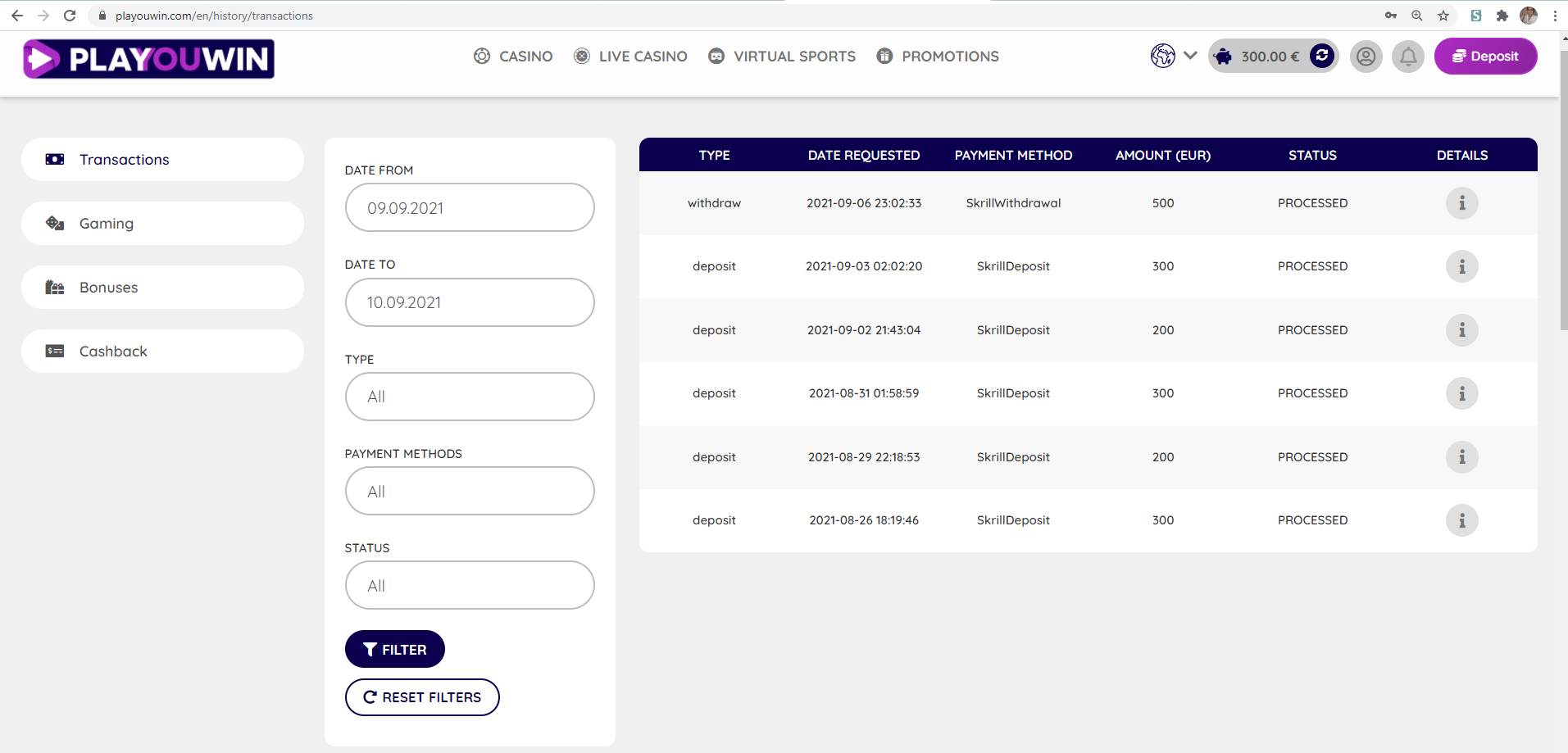Screen dimensions: 1568x753
Task: Go to VIRTUAL SPORTS section
Action: 782,57
